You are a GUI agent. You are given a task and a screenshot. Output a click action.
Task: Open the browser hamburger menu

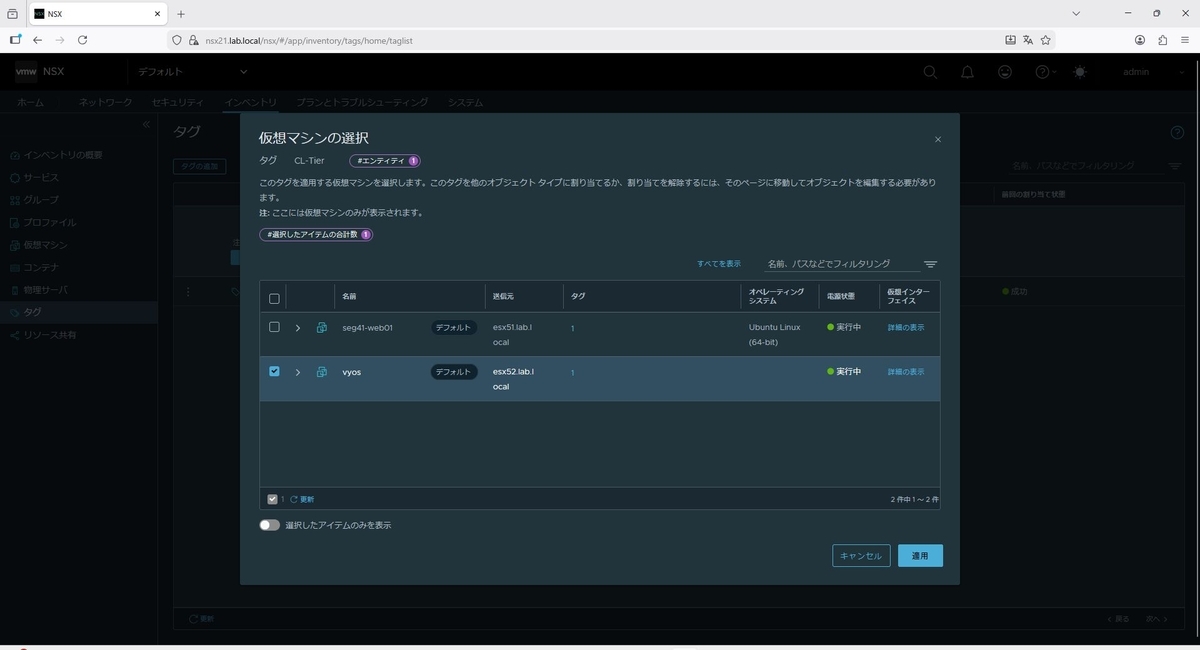pyautogui.click(x=1185, y=40)
